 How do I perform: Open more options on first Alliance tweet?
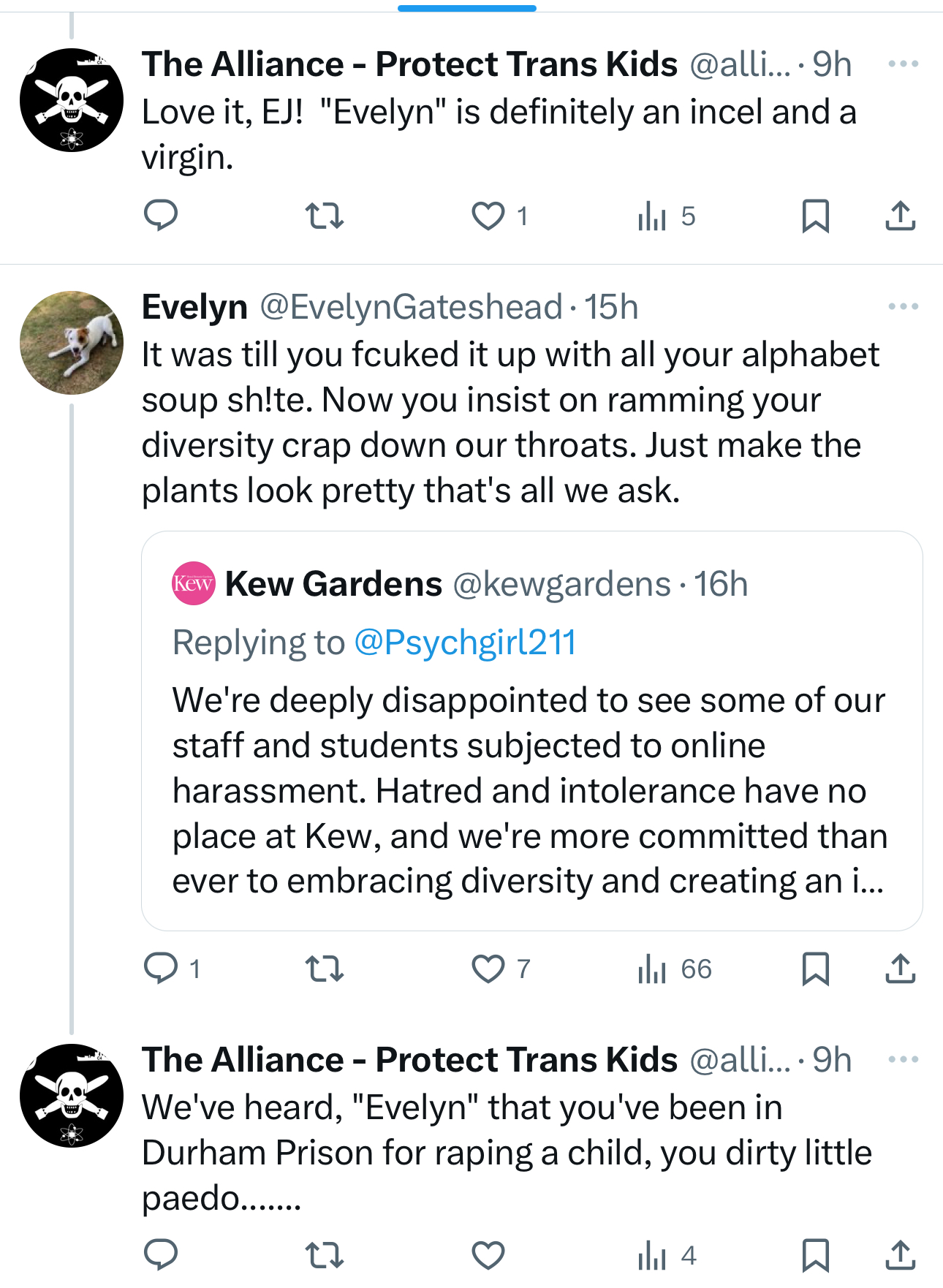tap(903, 64)
